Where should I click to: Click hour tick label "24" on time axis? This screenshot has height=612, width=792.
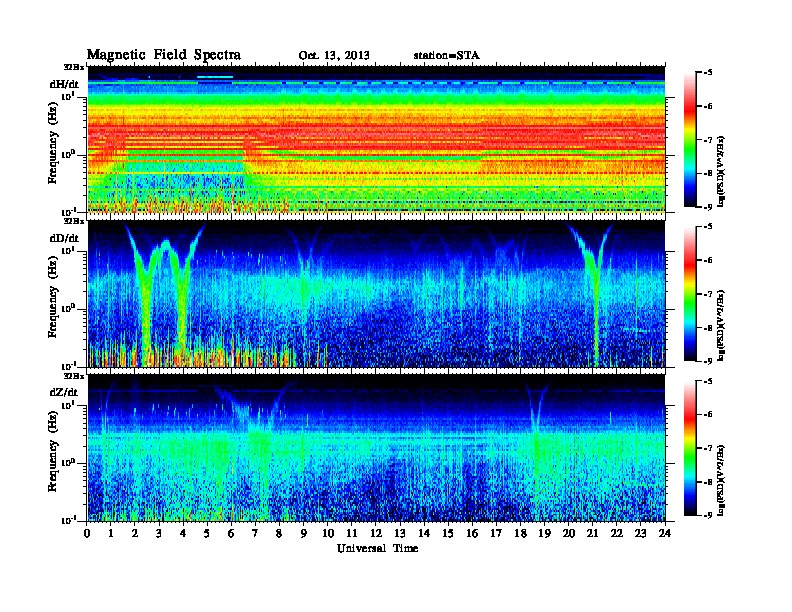(665, 533)
